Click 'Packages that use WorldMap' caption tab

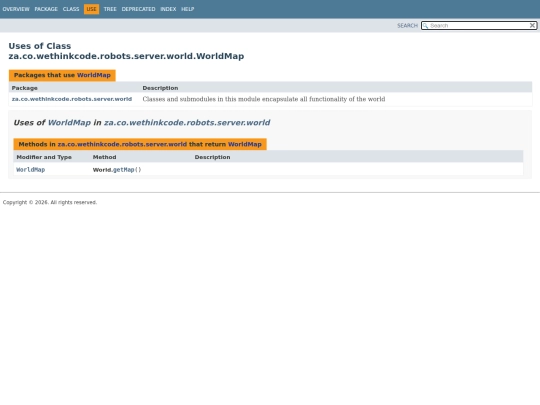[x=62, y=75]
